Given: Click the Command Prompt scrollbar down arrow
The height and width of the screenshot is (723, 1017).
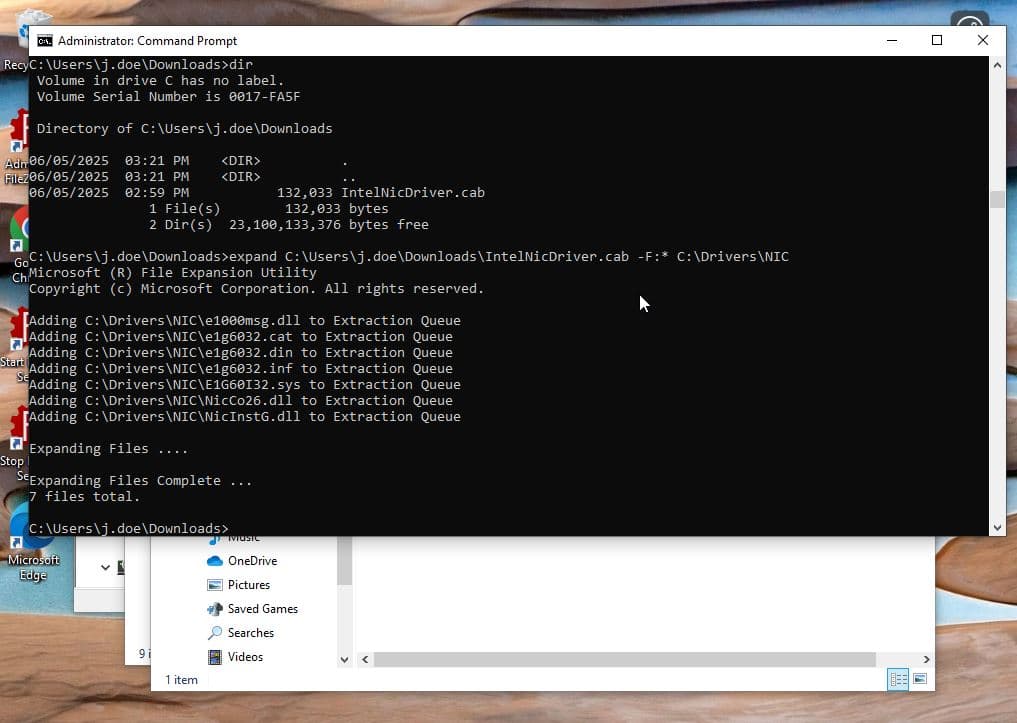Looking at the screenshot, I should pyautogui.click(x=997, y=527).
